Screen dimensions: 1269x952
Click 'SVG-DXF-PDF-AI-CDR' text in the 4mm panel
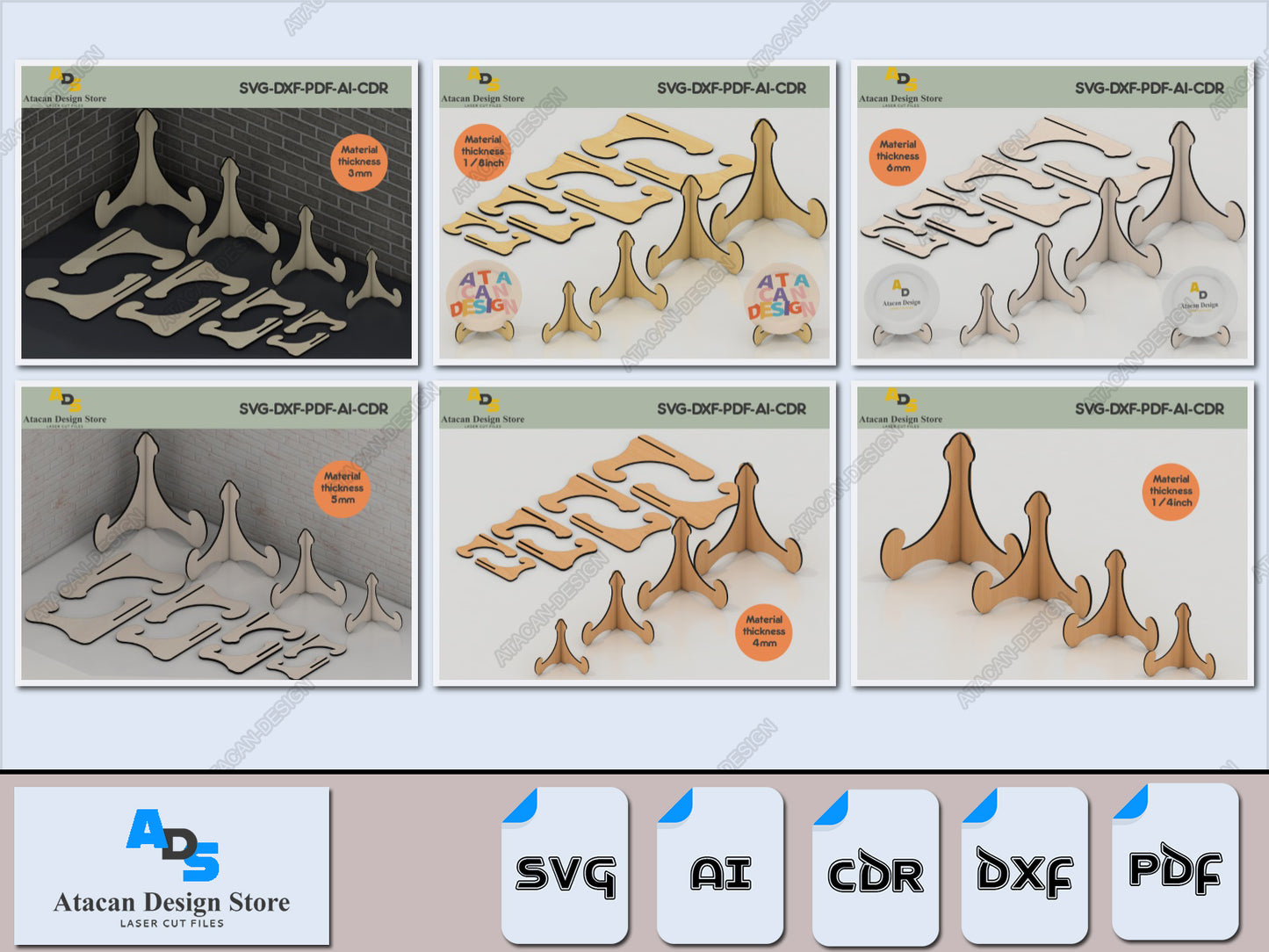point(732,408)
